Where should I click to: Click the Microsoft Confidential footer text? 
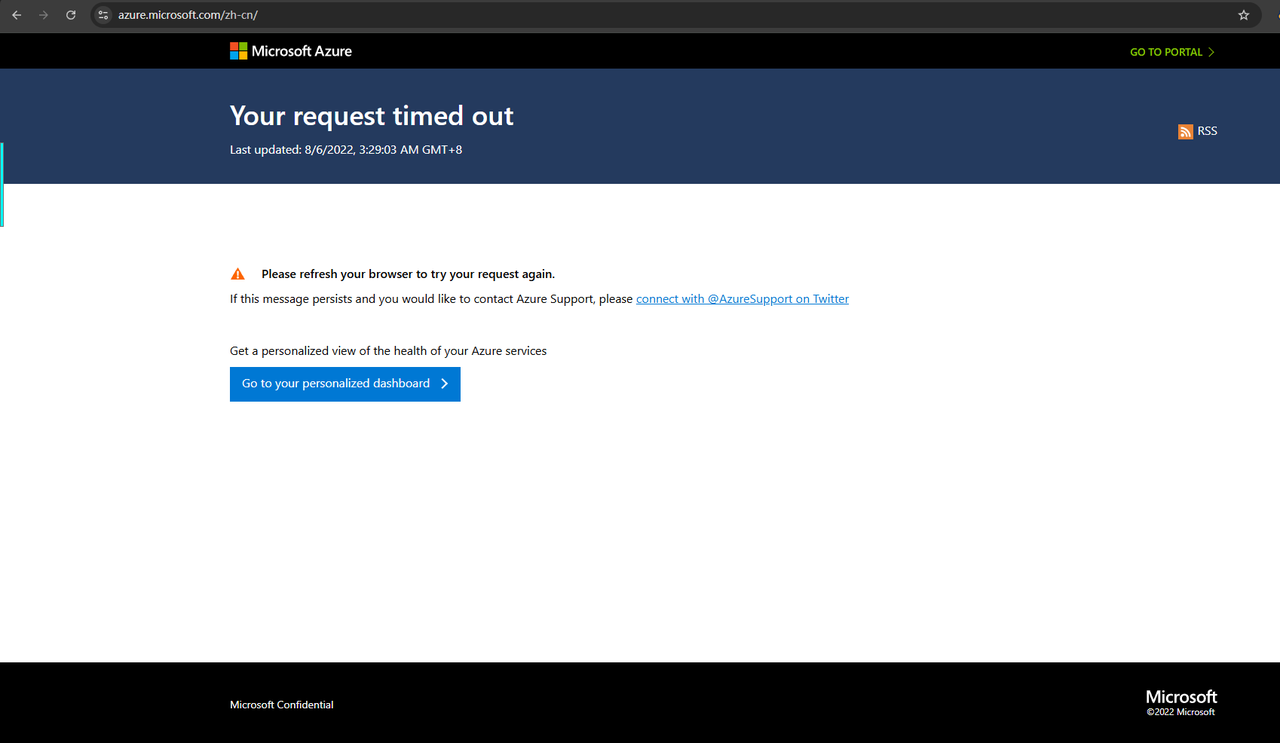click(x=281, y=705)
